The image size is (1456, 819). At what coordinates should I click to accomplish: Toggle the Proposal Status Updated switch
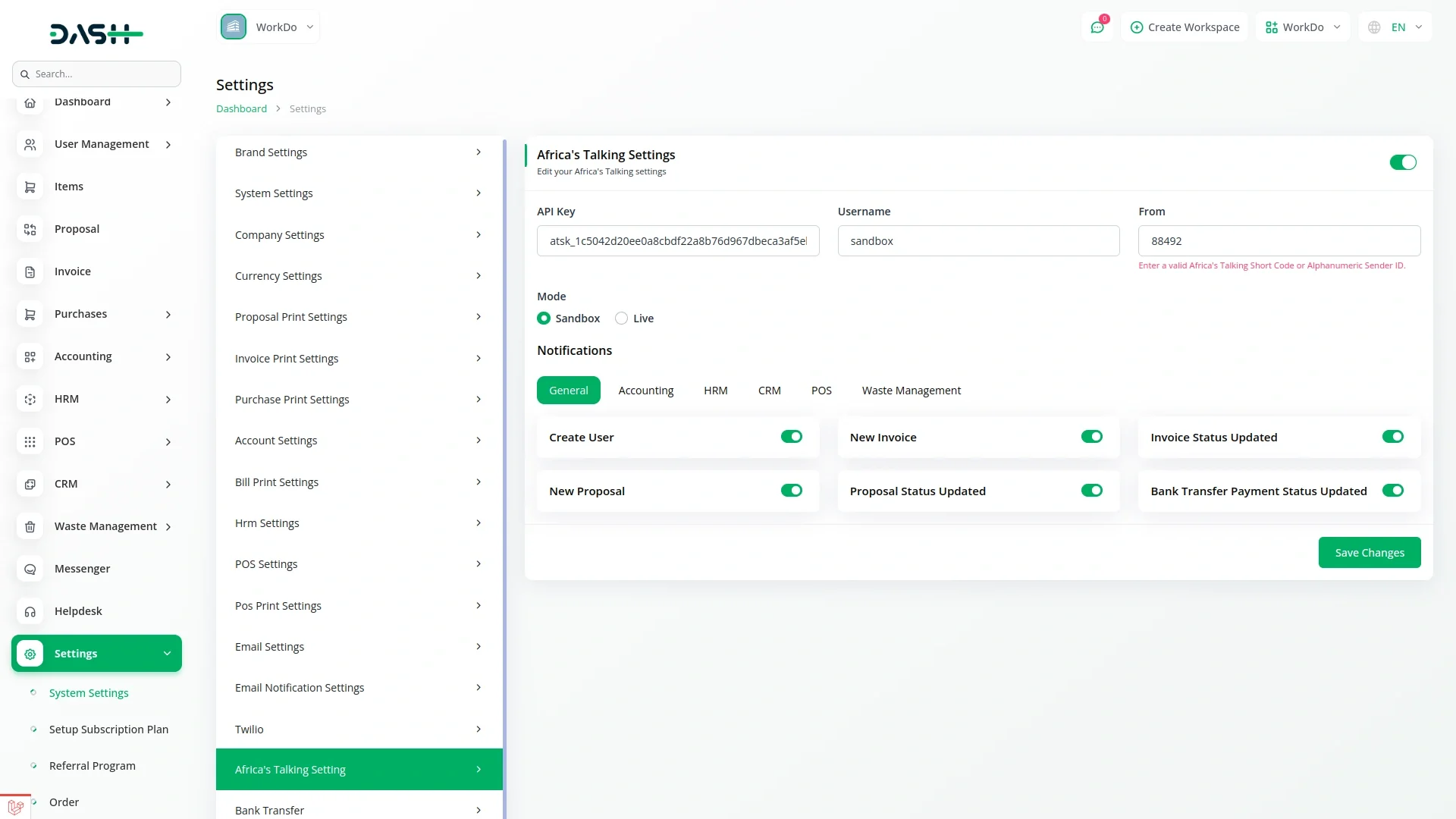coord(1091,491)
